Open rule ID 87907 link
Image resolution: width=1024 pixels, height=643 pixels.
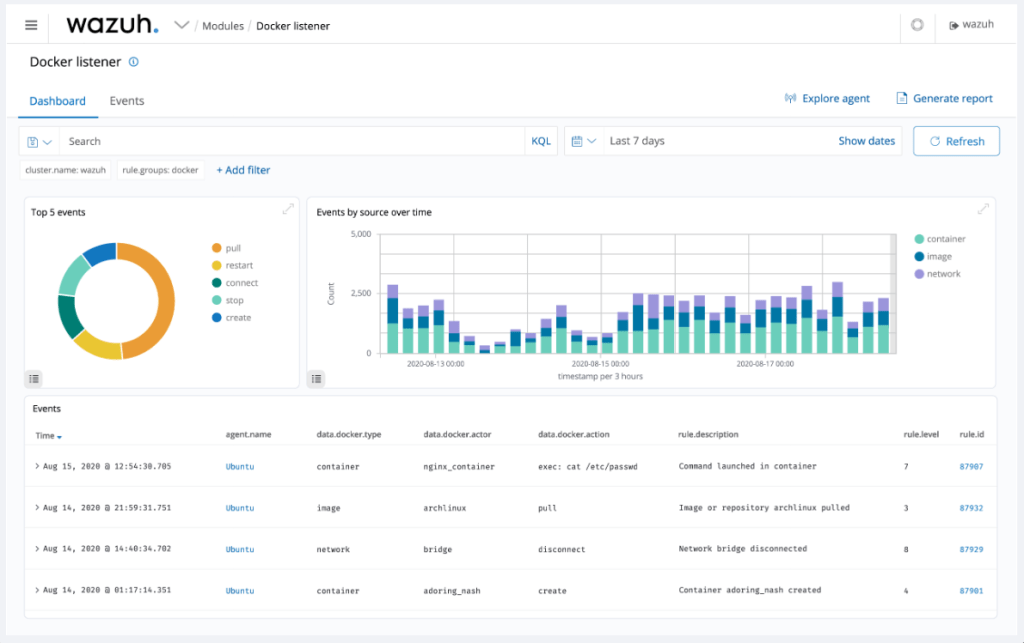pos(971,466)
